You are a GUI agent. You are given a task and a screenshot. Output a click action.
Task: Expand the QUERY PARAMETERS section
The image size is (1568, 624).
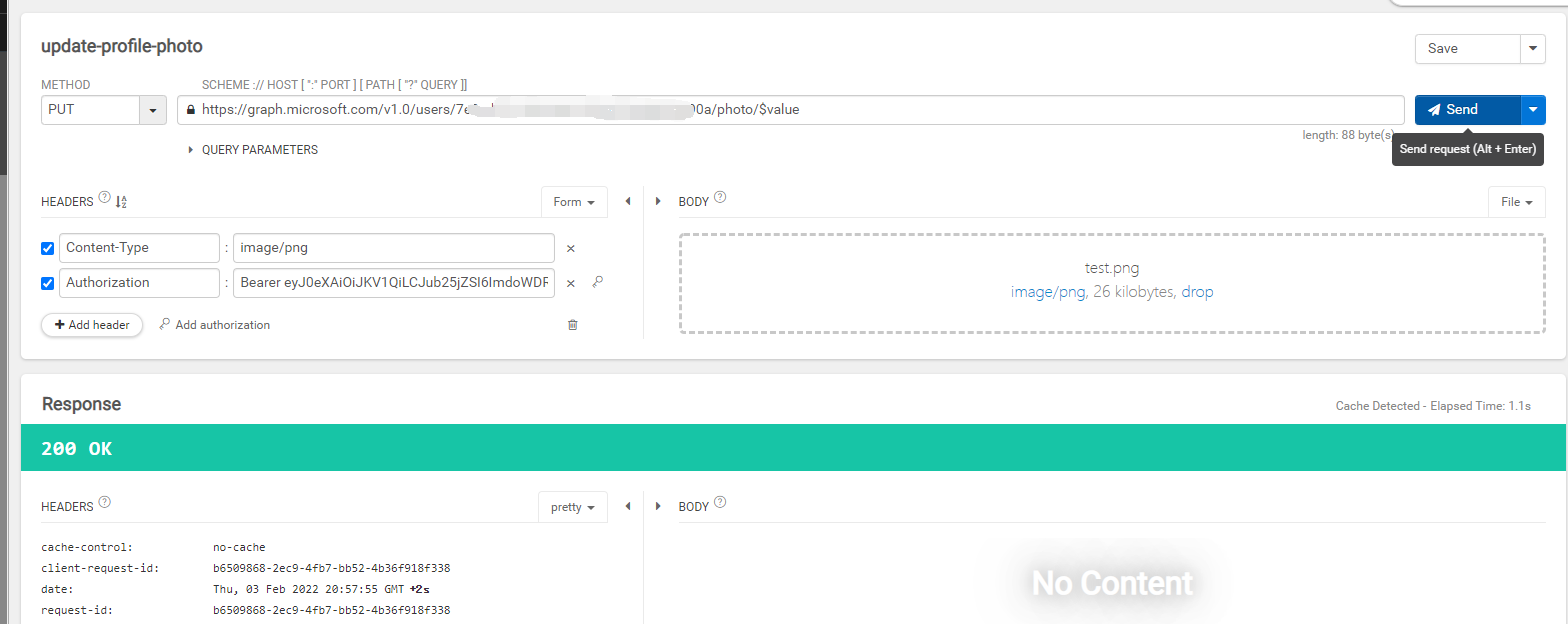[x=253, y=150]
